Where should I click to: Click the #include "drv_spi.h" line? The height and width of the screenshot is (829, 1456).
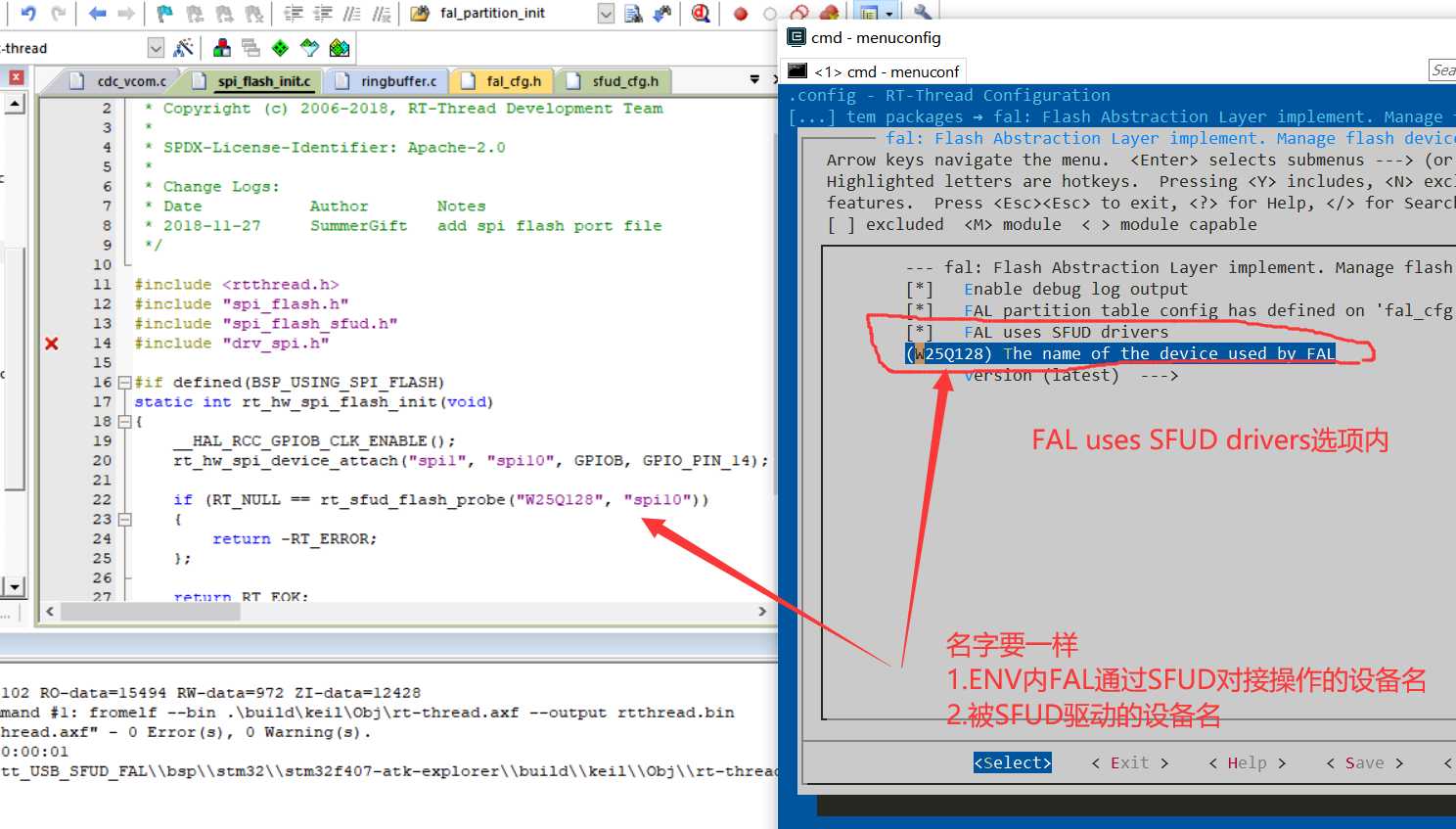[232, 343]
